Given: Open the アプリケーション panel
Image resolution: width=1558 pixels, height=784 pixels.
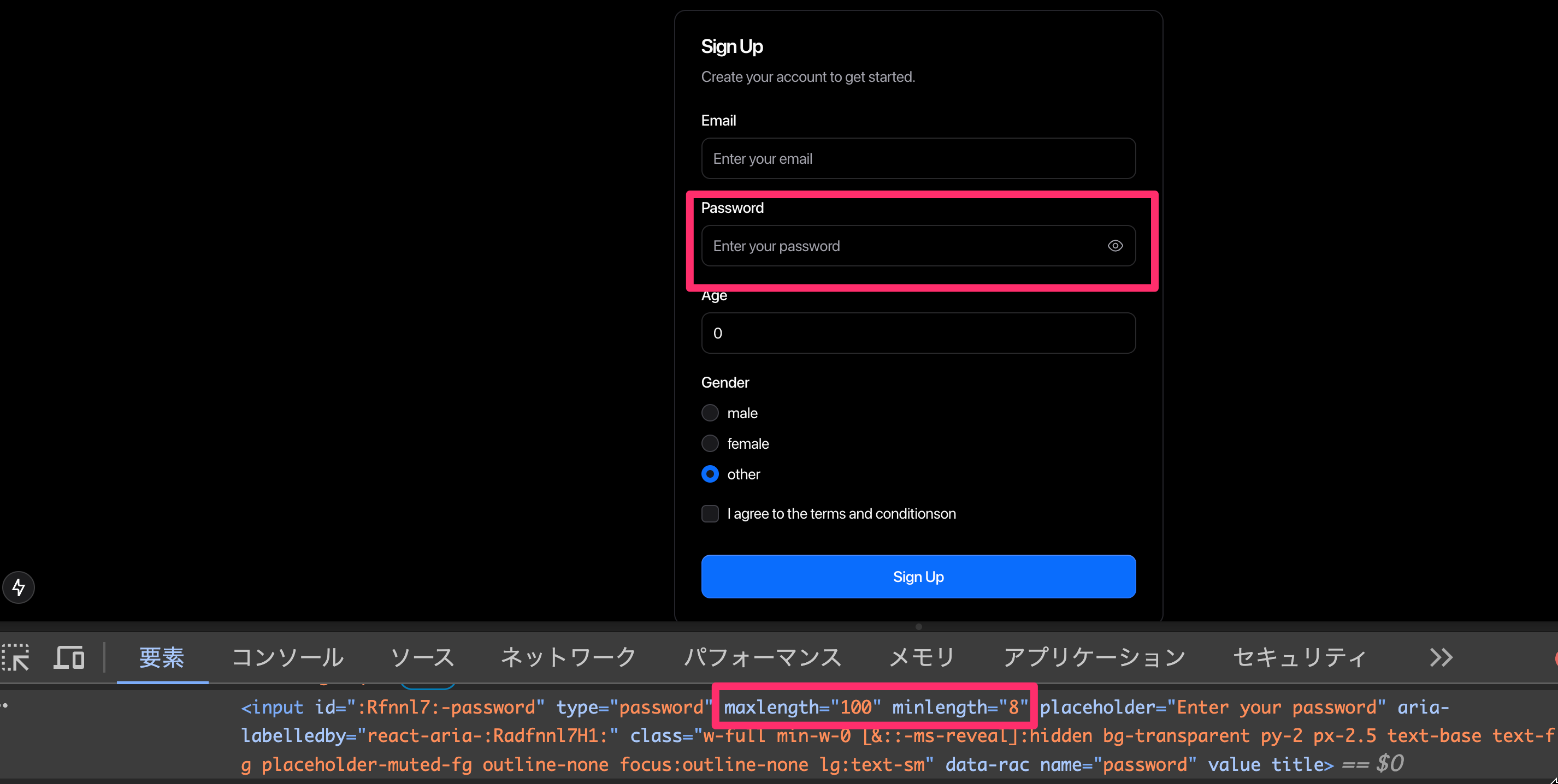Looking at the screenshot, I should (x=1095, y=657).
